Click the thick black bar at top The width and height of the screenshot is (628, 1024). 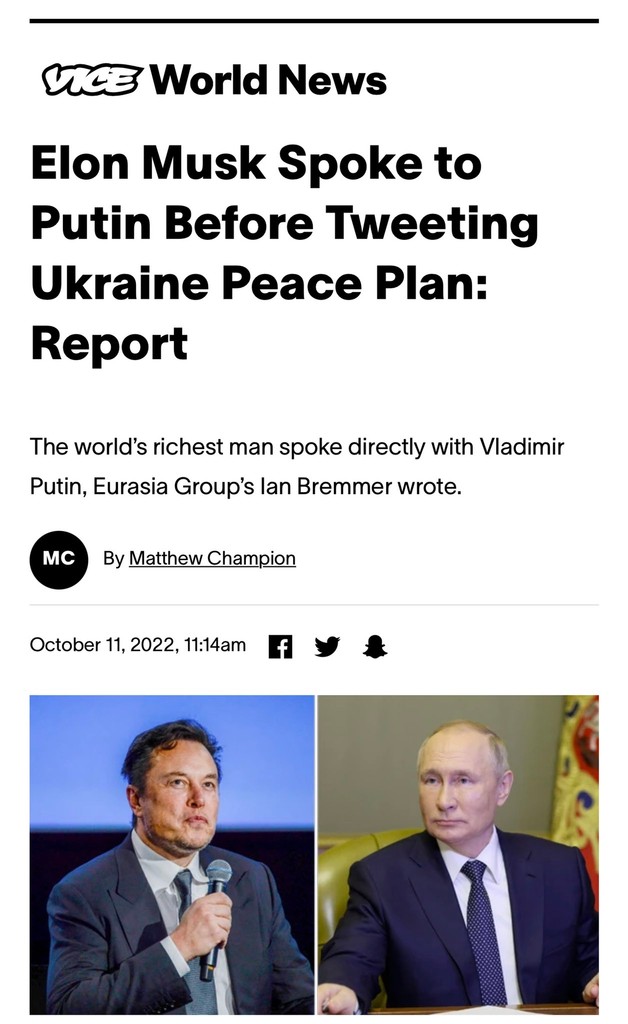coord(314,20)
